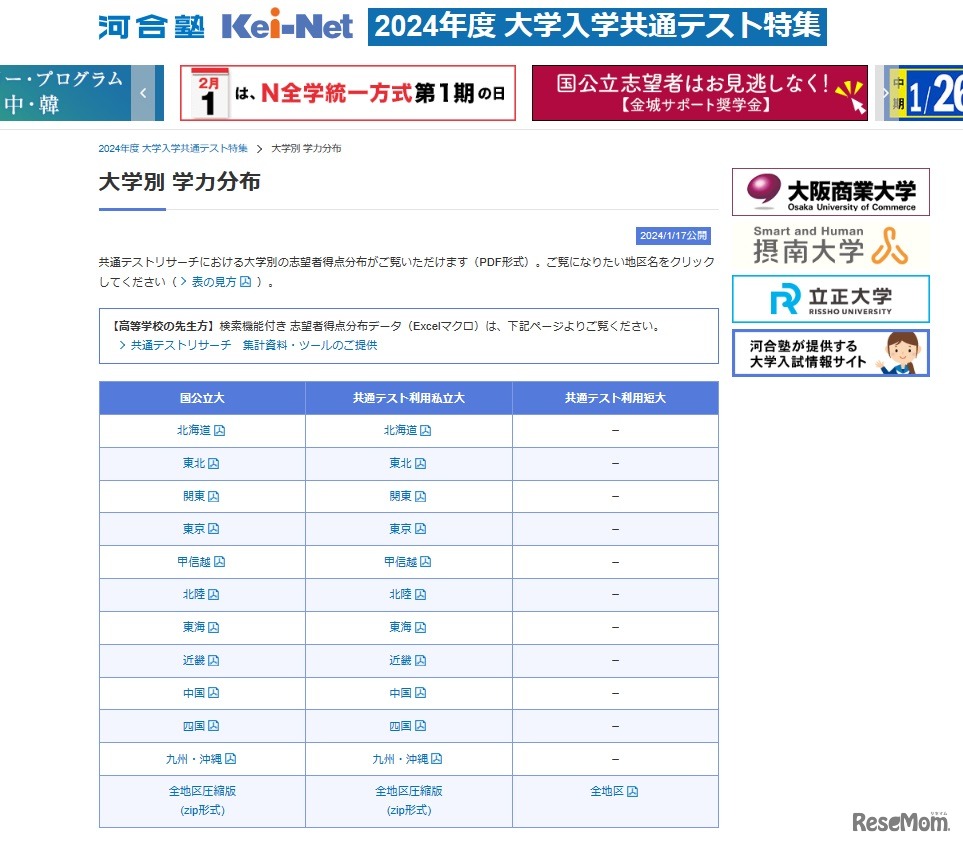Open the 金城サポート奨学金 banner

point(700,93)
